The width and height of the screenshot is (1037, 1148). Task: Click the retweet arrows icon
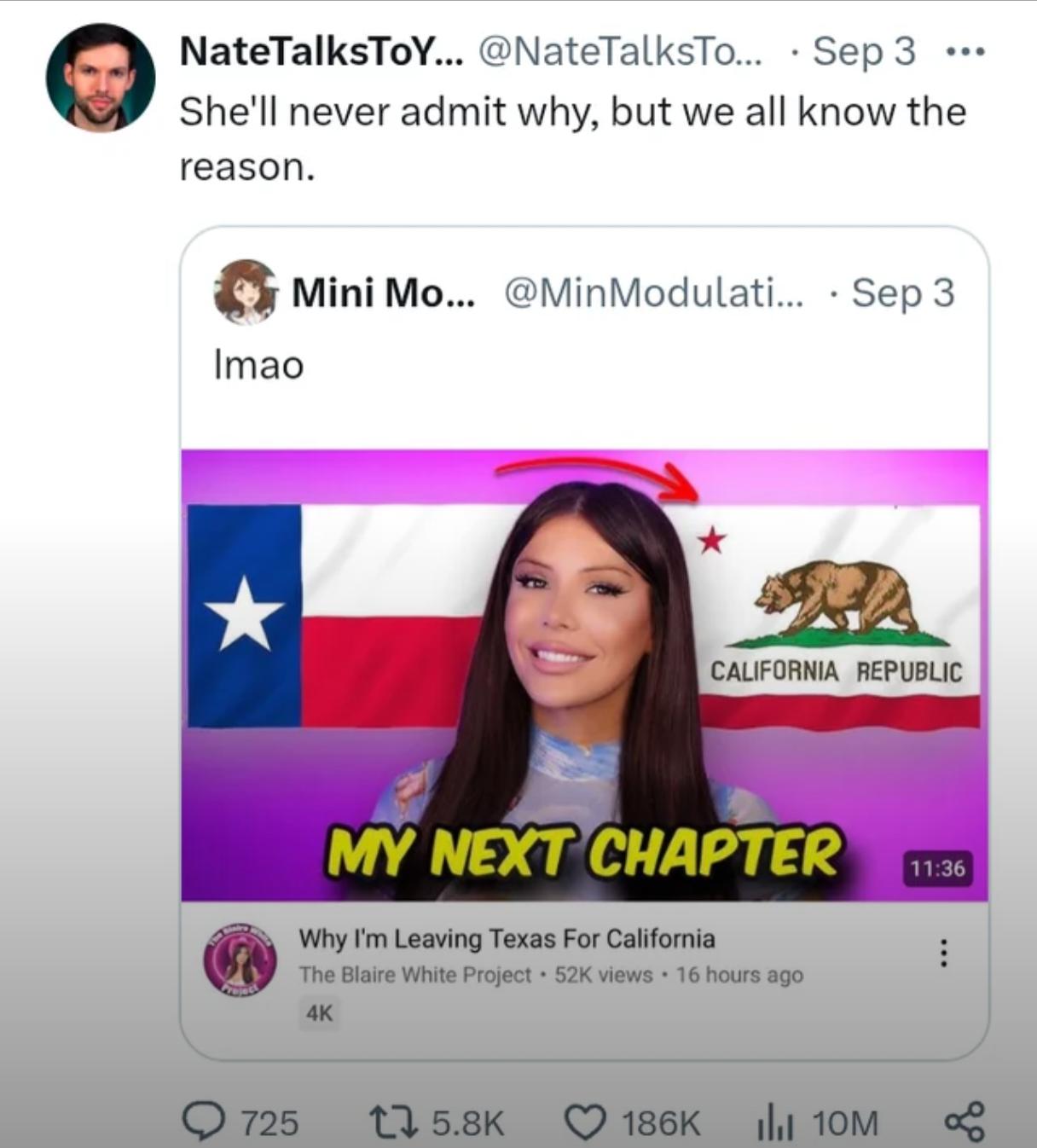click(392, 1122)
